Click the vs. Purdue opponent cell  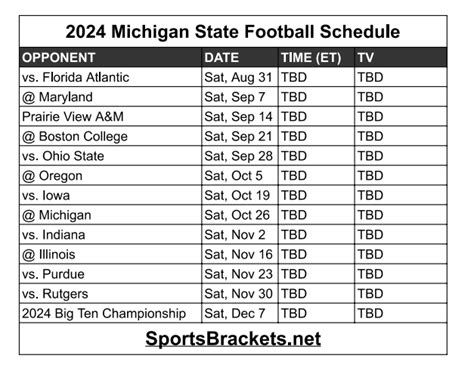click(x=111, y=274)
